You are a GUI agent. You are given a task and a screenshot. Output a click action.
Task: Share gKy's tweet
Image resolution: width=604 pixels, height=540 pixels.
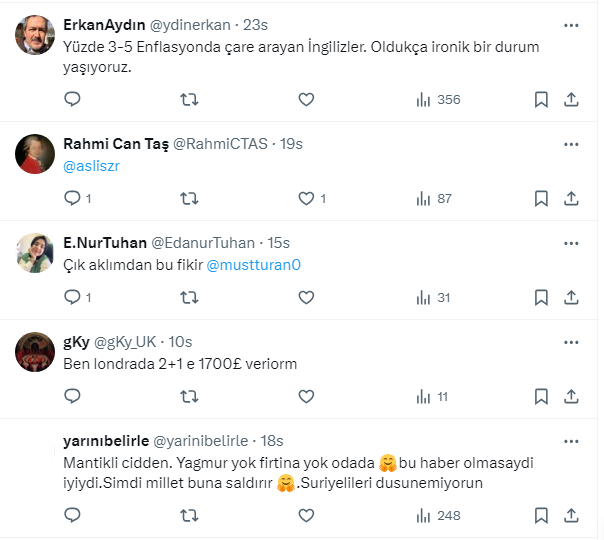pos(571,396)
